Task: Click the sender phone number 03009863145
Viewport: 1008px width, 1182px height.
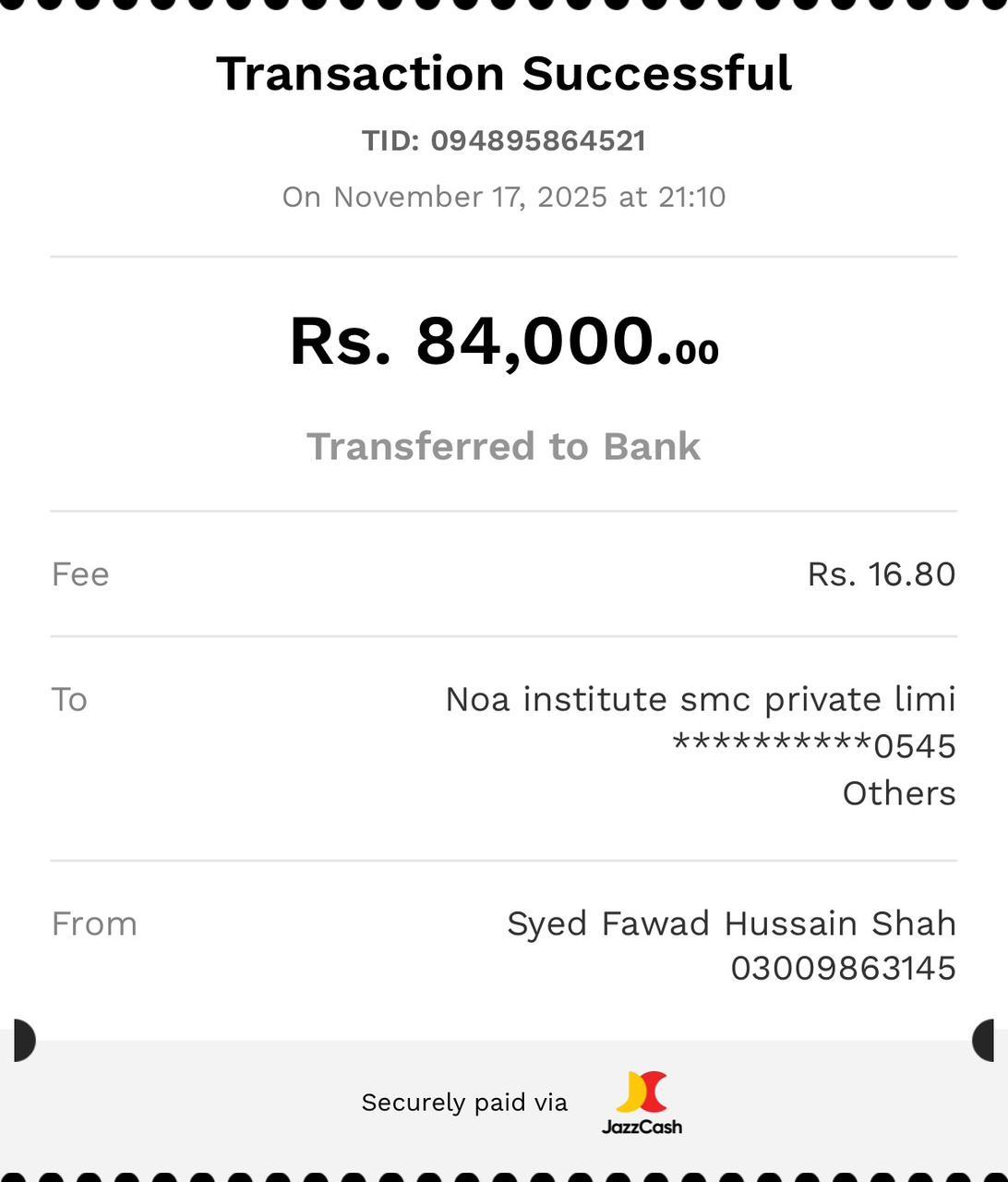Action: pyautogui.click(x=843, y=969)
